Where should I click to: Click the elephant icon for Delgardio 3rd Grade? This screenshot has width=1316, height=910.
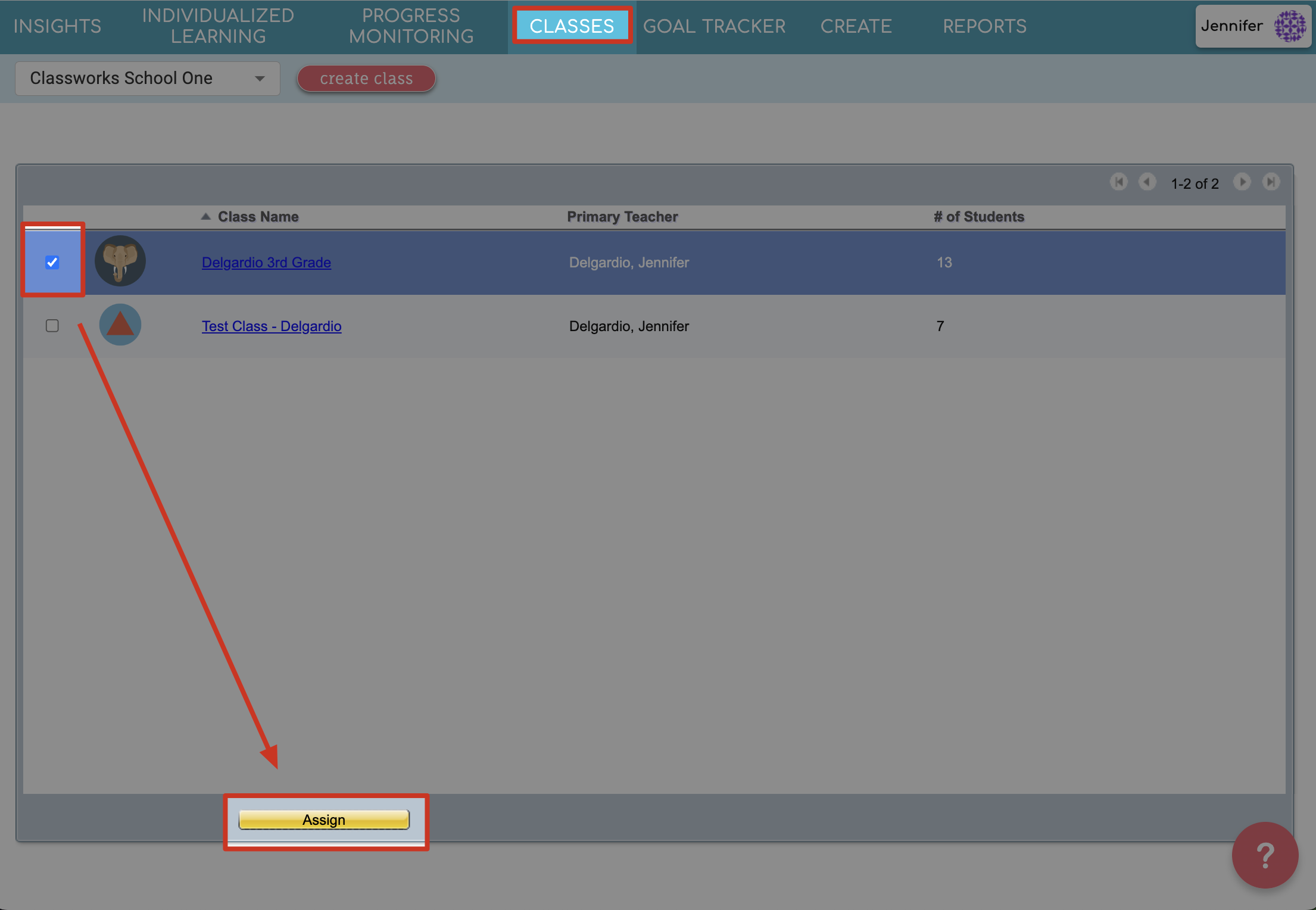[x=120, y=261]
